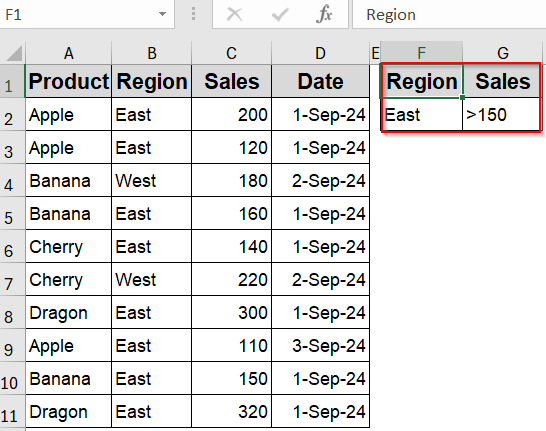
Task: Select column G header
Action: (503, 53)
